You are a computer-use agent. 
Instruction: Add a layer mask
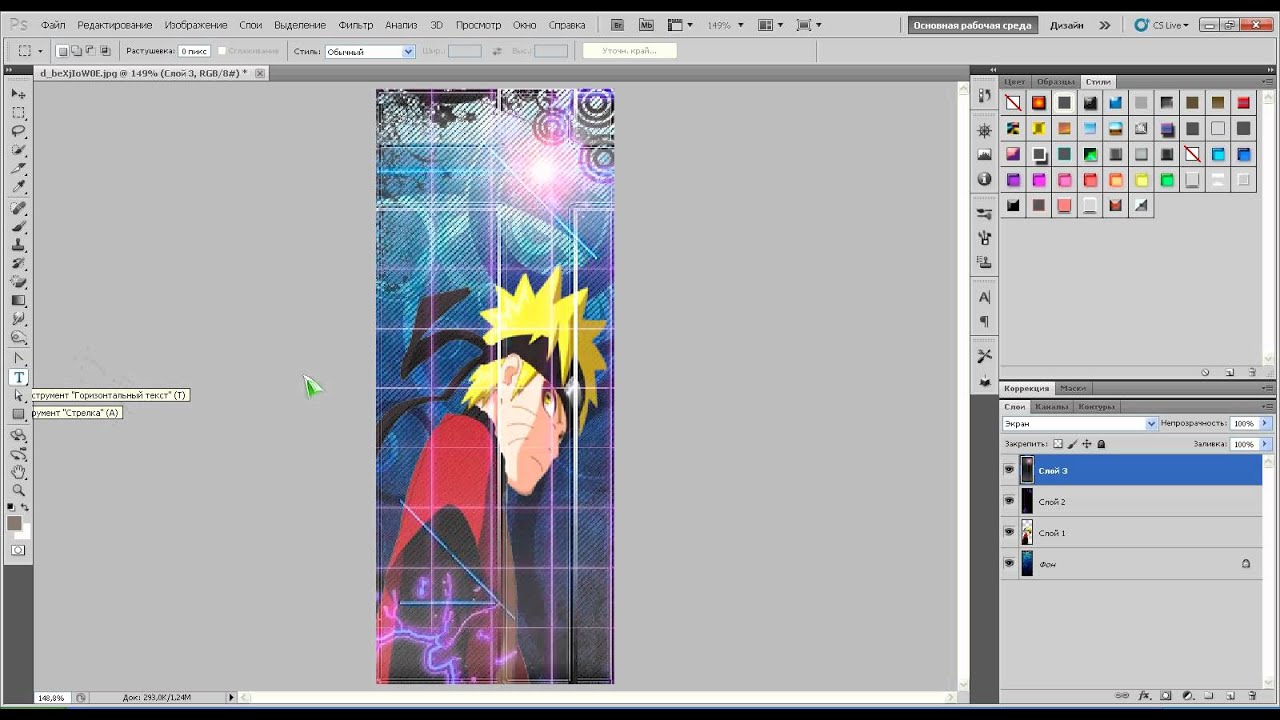[1166, 695]
